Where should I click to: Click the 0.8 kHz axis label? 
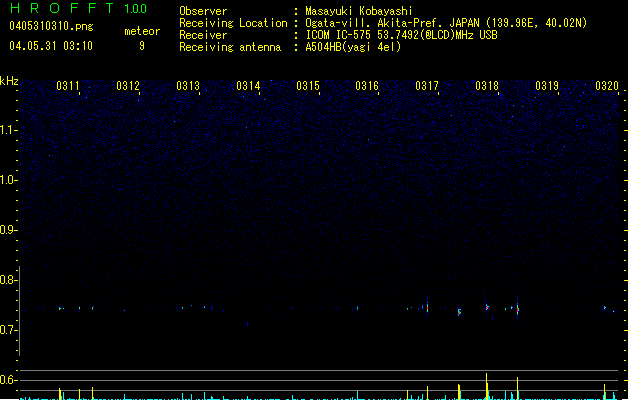click(8, 280)
